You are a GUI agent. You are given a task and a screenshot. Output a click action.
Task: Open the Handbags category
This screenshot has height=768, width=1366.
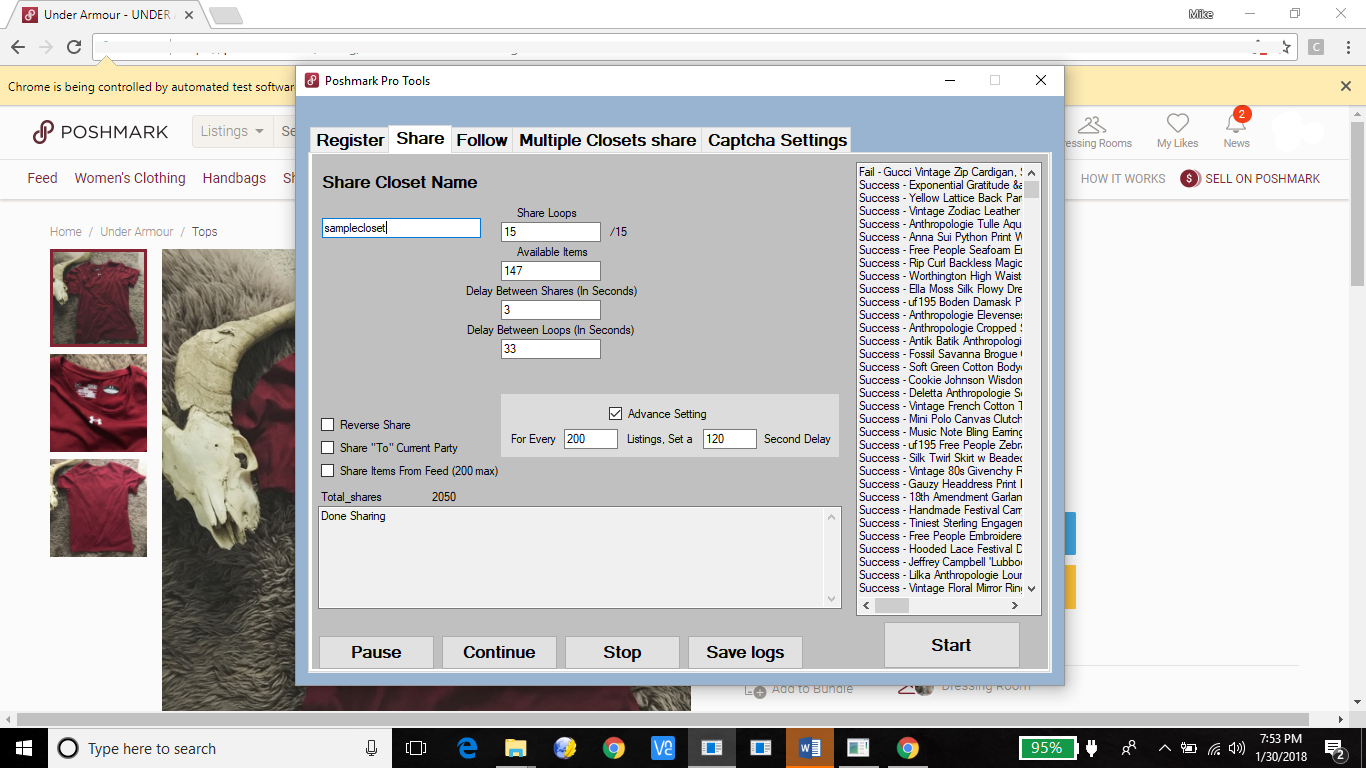tap(234, 178)
